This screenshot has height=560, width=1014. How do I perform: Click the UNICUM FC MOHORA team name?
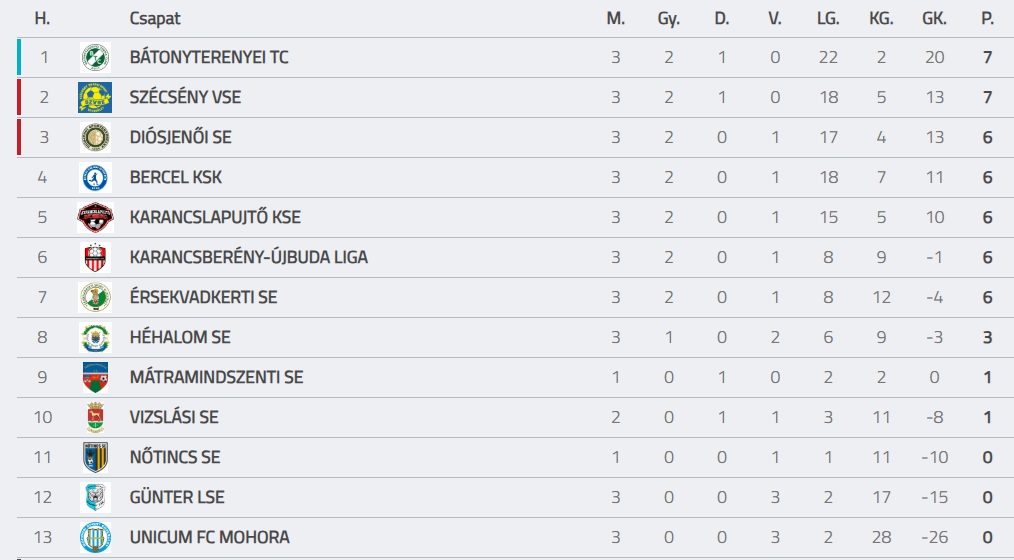210,538
